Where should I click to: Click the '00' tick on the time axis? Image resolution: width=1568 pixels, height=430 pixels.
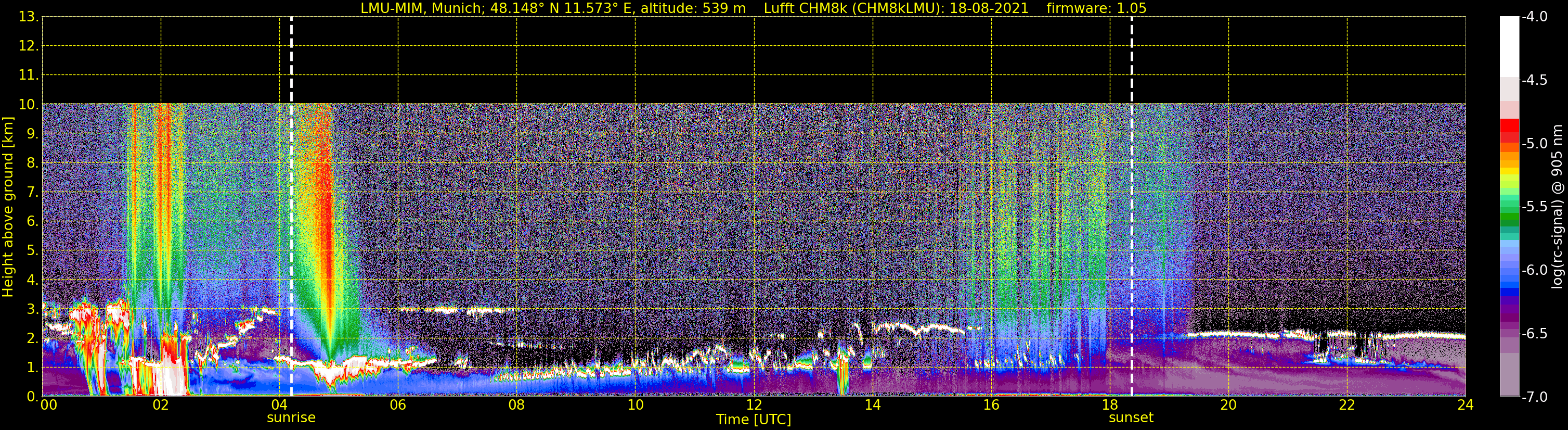49,405
